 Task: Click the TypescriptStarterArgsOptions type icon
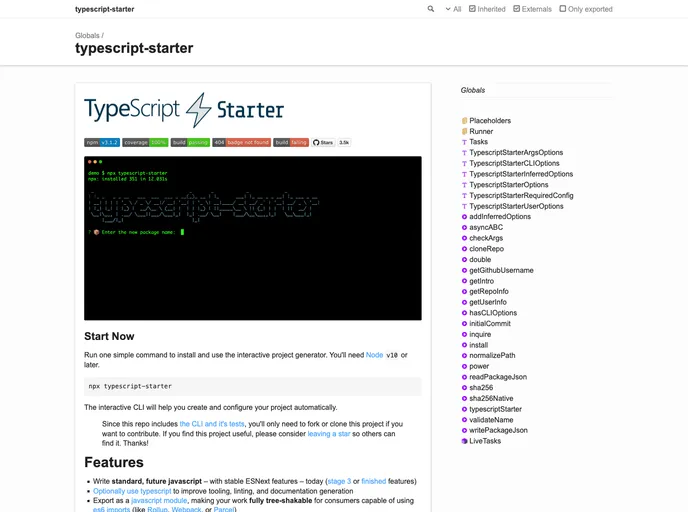coord(464,153)
